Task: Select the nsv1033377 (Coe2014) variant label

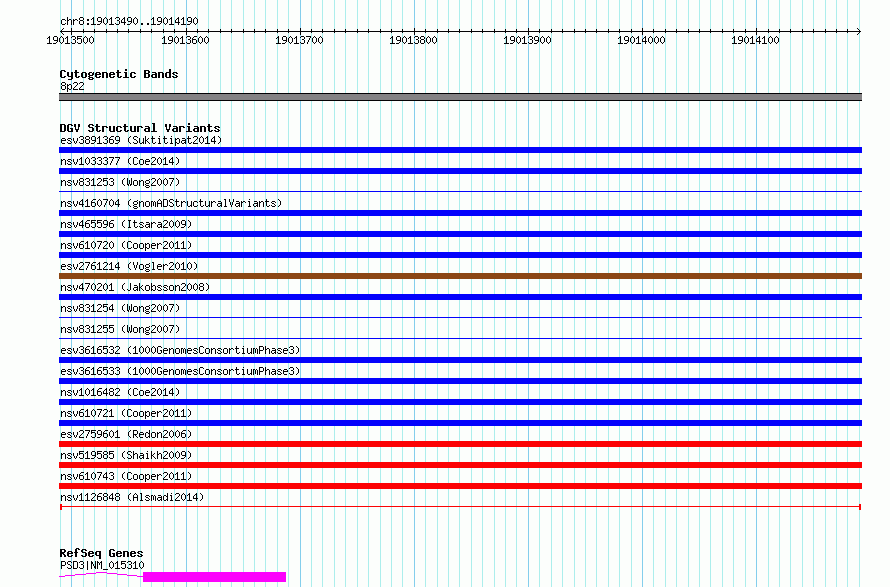Action: coord(120,161)
